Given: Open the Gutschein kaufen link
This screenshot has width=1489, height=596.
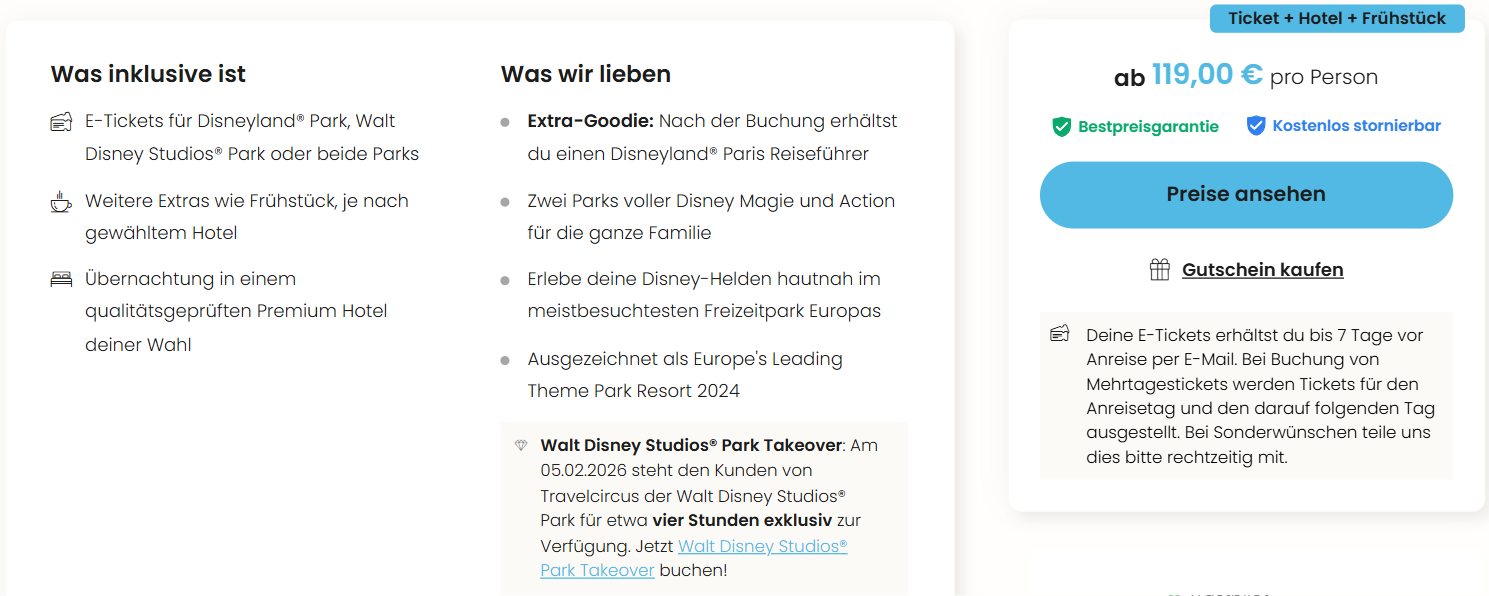Looking at the screenshot, I should tap(1262, 269).
